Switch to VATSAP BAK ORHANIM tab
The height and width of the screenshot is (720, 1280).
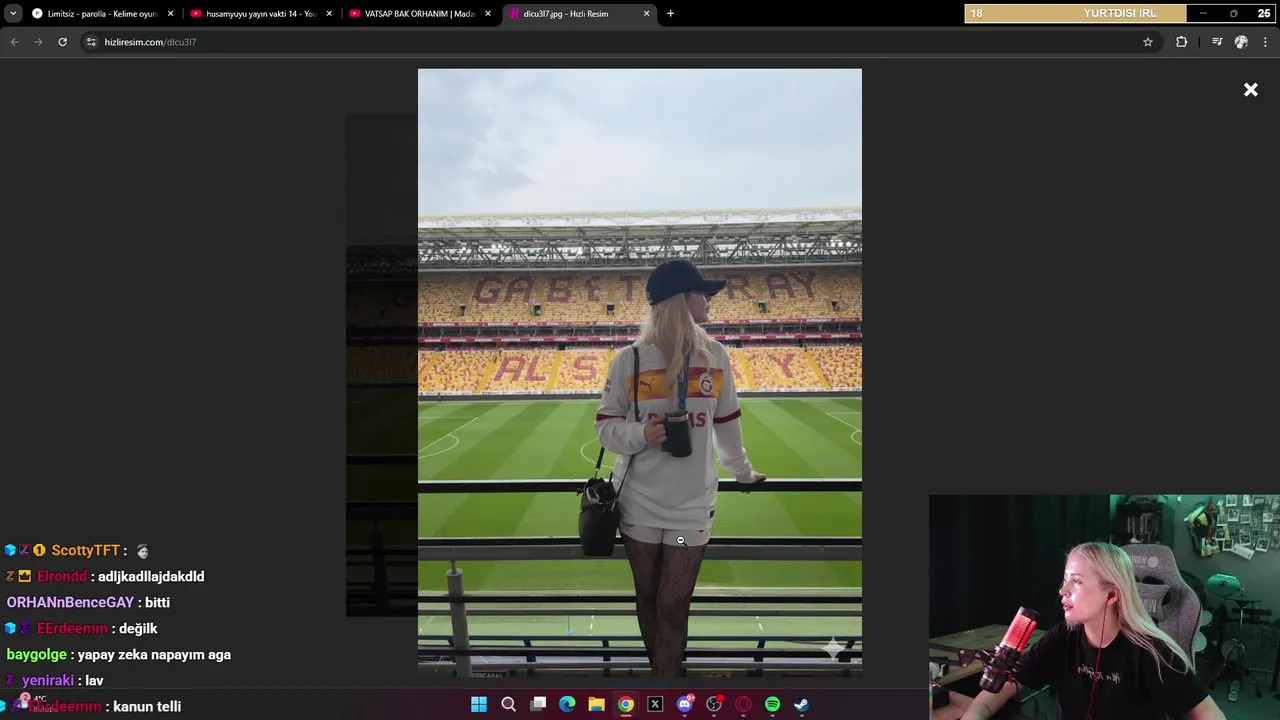coord(420,14)
